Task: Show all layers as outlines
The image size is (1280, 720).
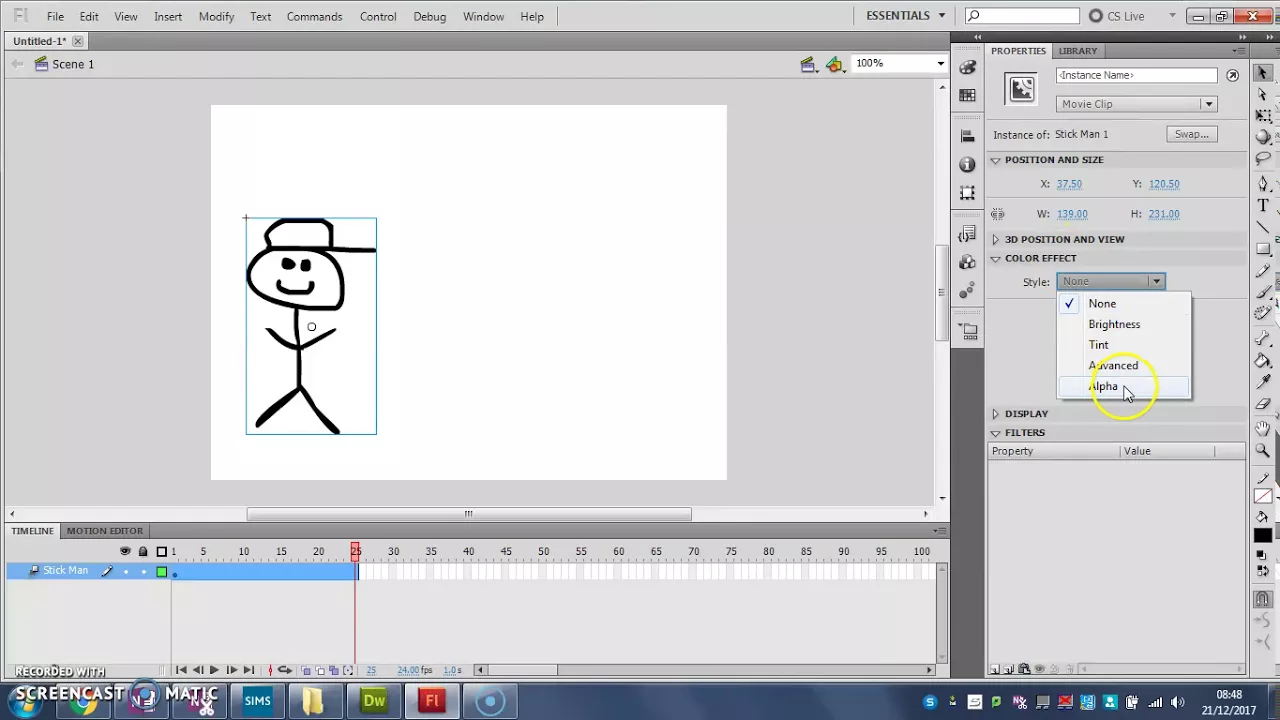Action: pos(161,551)
